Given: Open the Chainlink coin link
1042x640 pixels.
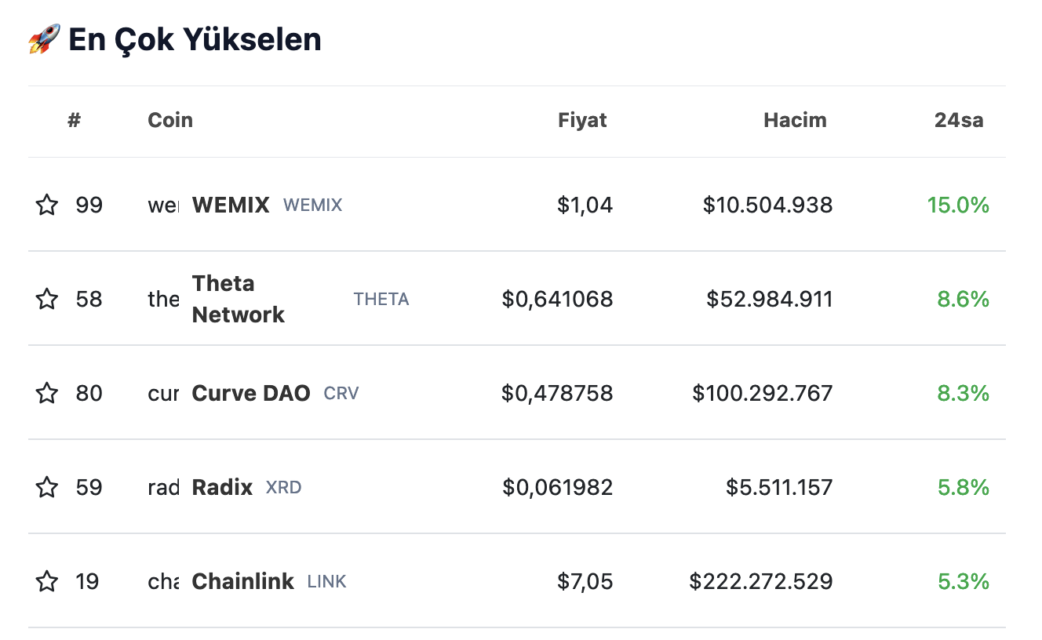Looking at the screenshot, I should click(x=243, y=582).
